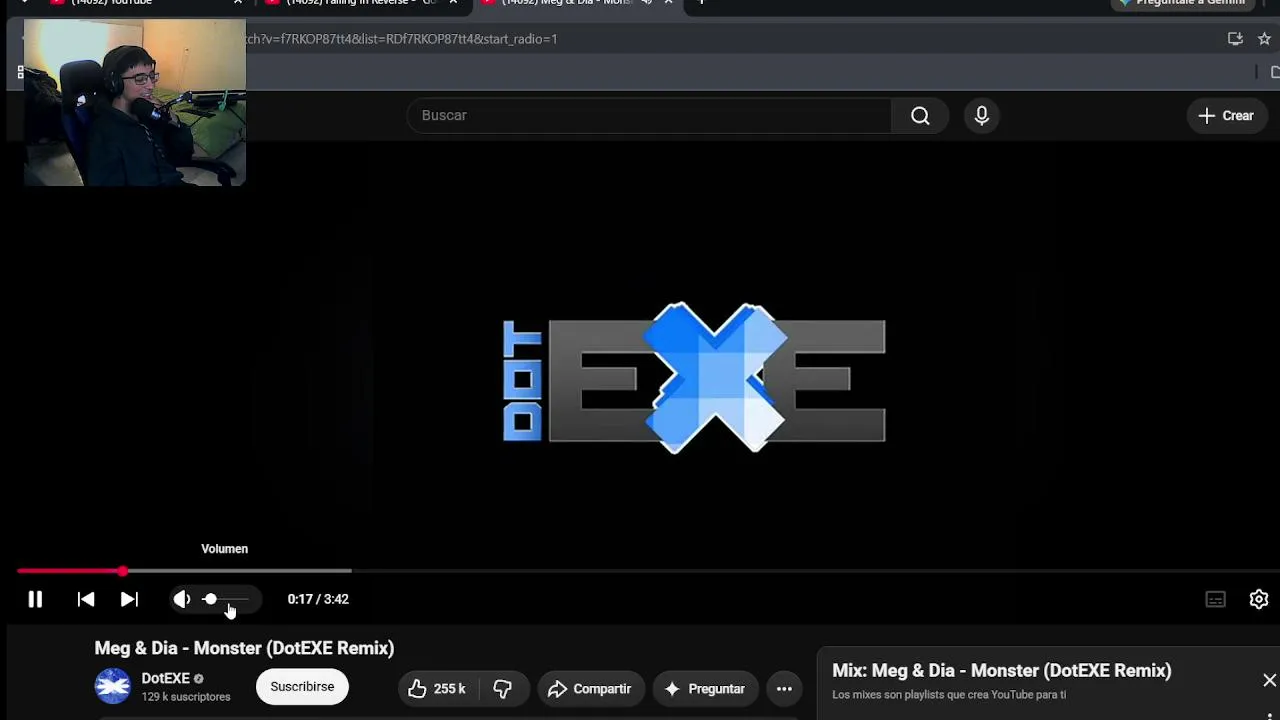1280x720 pixels.
Task: Subscribe with the Suscribirse button
Action: [x=302, y=687]
